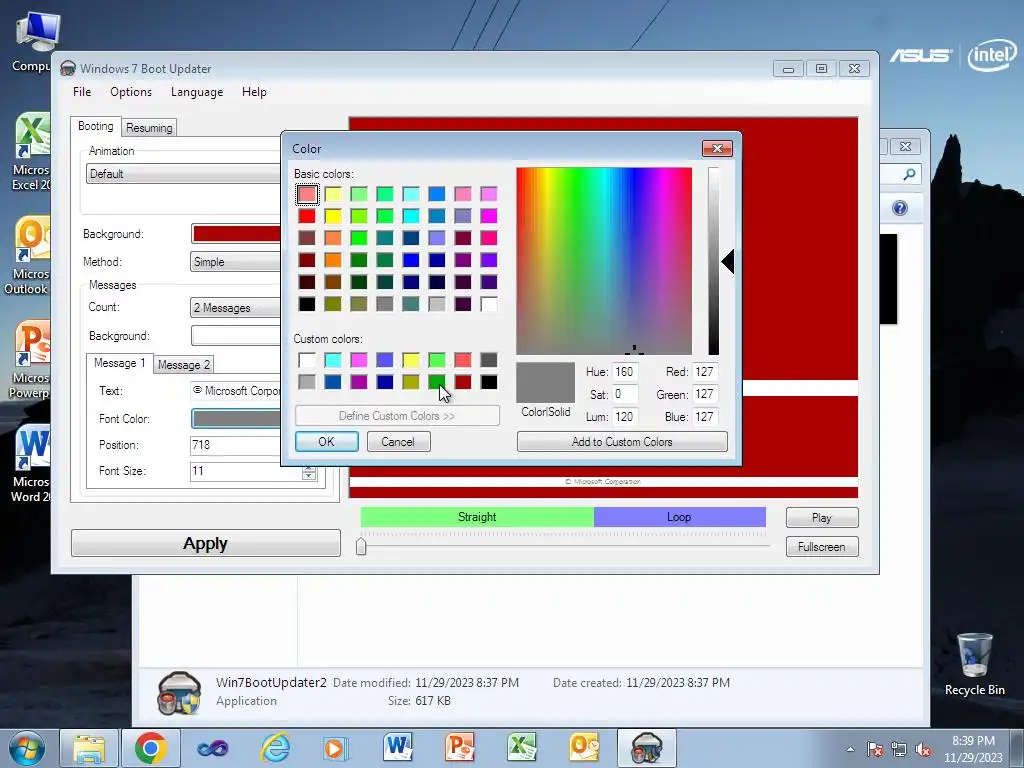Select the Straight animation segment
1024x768 pixels.
point(477,517)
